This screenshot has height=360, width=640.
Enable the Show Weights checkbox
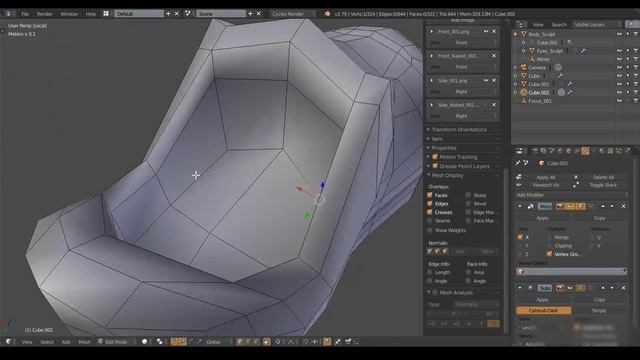pos(430,230)
